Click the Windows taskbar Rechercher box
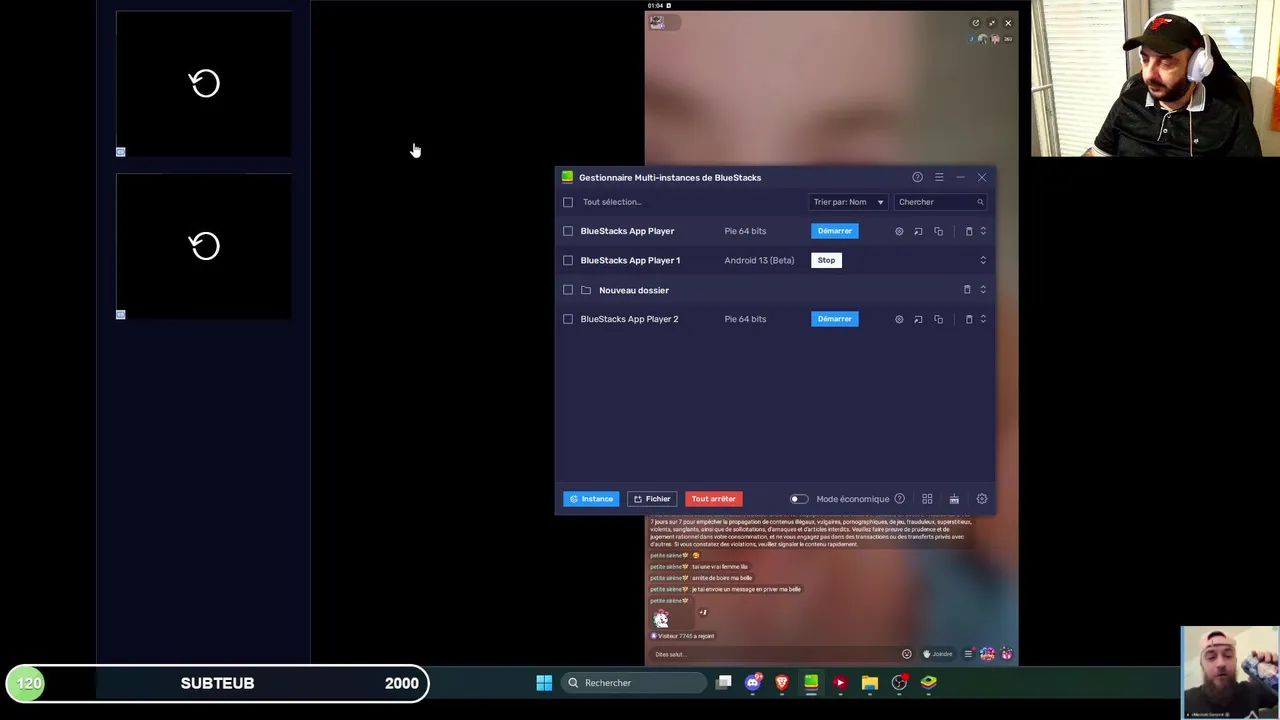The width and height of the screenshot is (1280, 720). click(634, 683)
